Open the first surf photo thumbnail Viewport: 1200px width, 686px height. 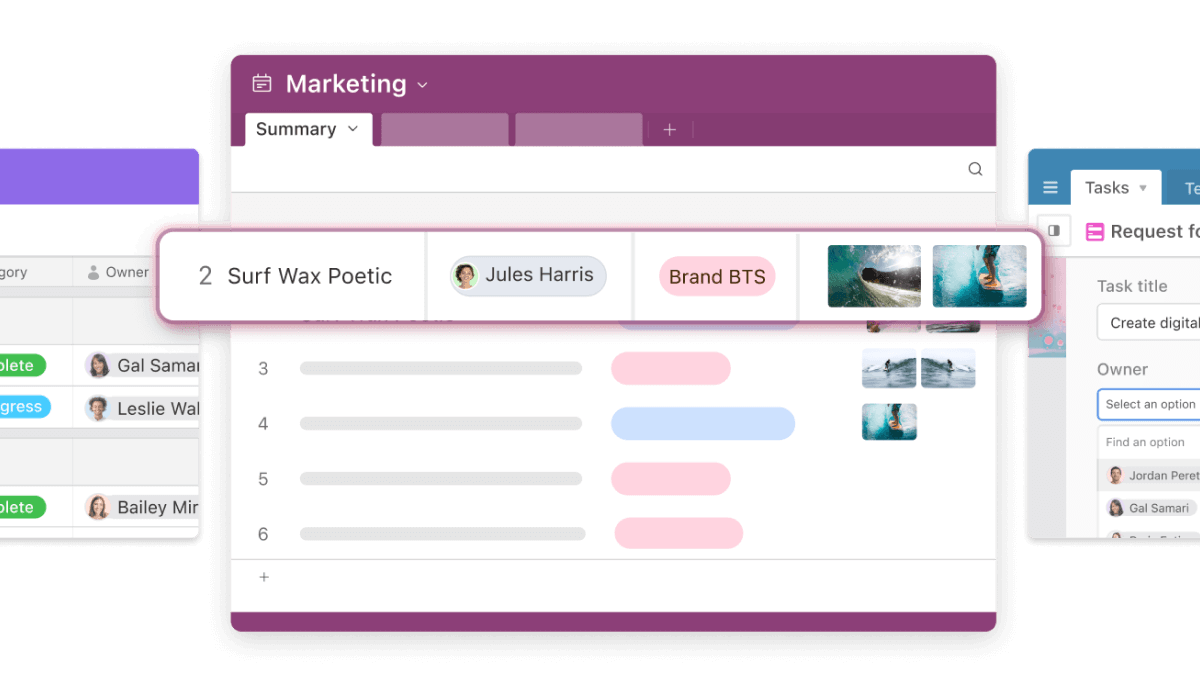874,276
